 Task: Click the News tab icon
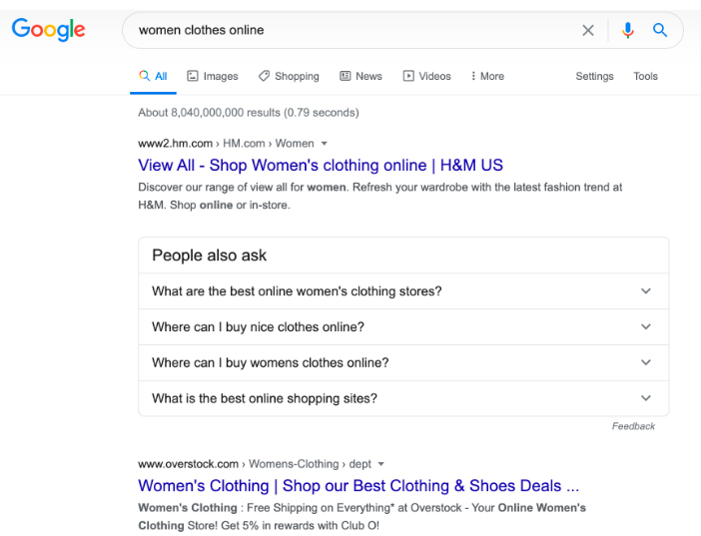345,76
